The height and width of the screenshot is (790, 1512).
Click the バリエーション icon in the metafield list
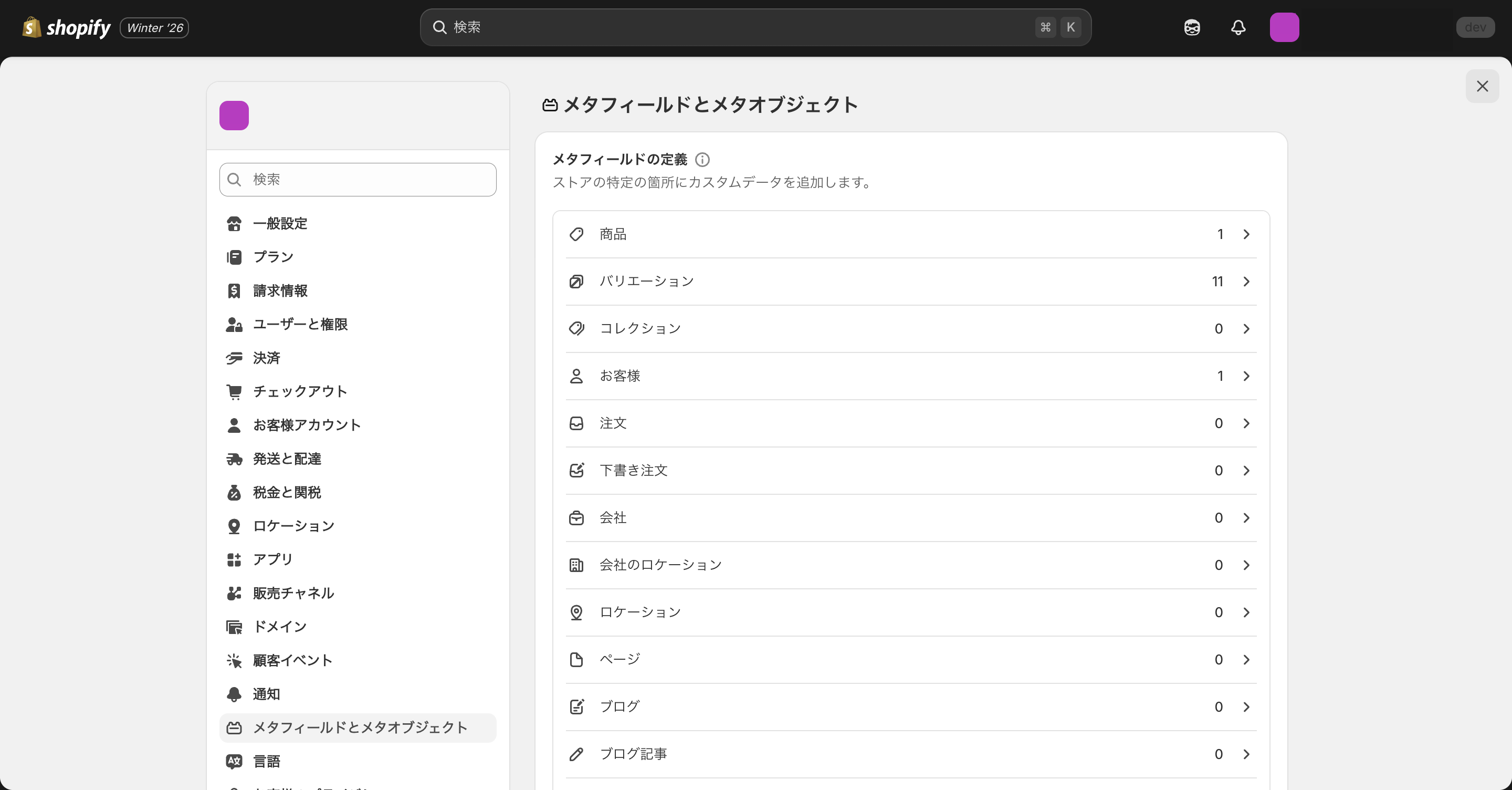pyautogui.click(x=576, y=282)
